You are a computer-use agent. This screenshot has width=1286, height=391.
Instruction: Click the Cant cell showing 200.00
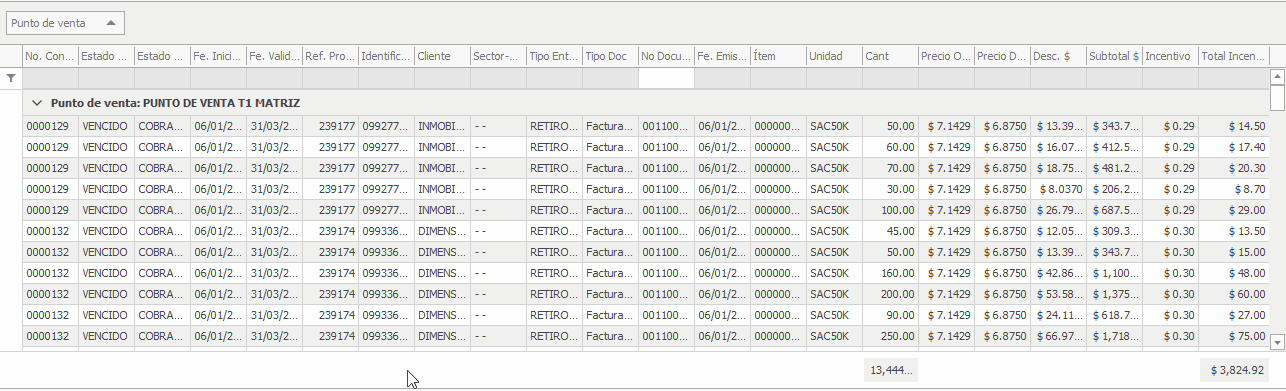pos(890,294)
